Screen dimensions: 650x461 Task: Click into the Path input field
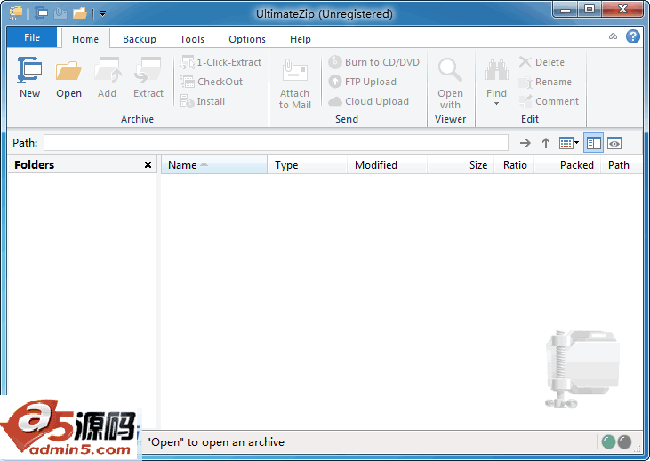[276, 143]
